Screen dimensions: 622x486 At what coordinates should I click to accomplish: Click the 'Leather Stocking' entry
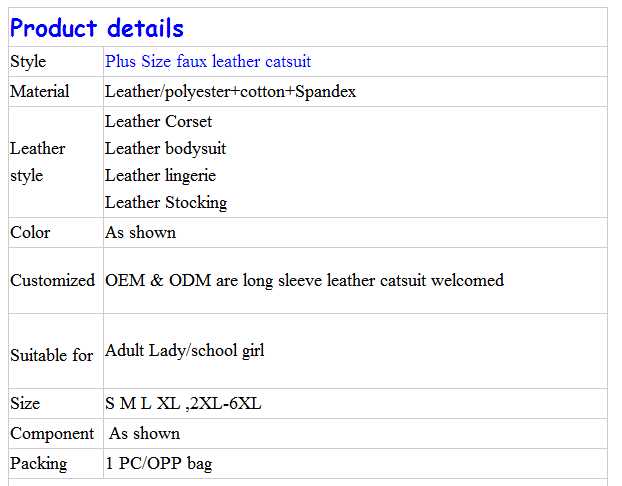click(166, 203)
